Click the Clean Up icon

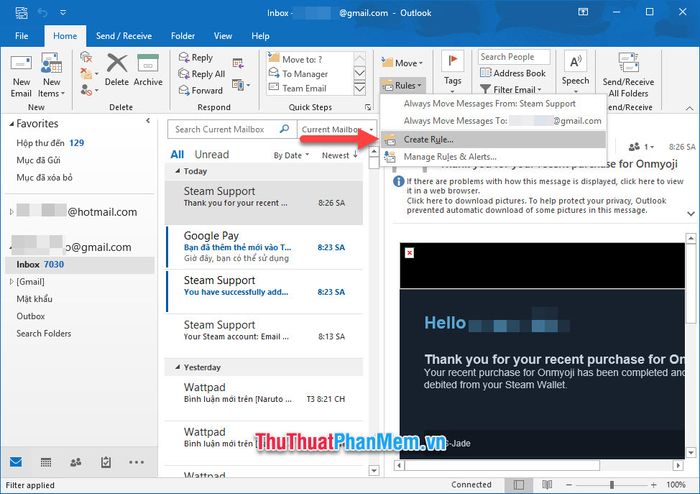coord(86,73)
